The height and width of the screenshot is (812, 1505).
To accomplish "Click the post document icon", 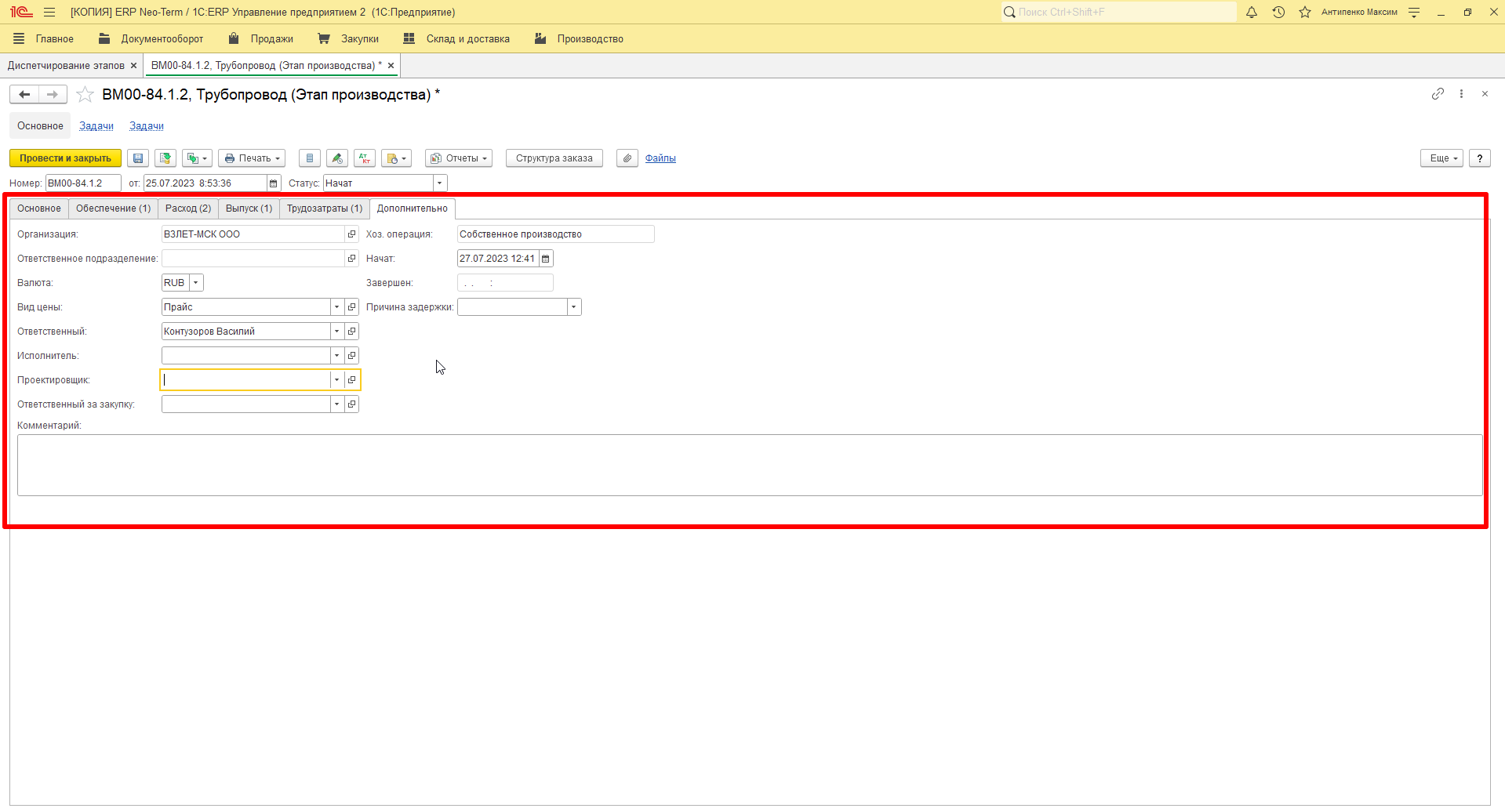I will 165,158.
